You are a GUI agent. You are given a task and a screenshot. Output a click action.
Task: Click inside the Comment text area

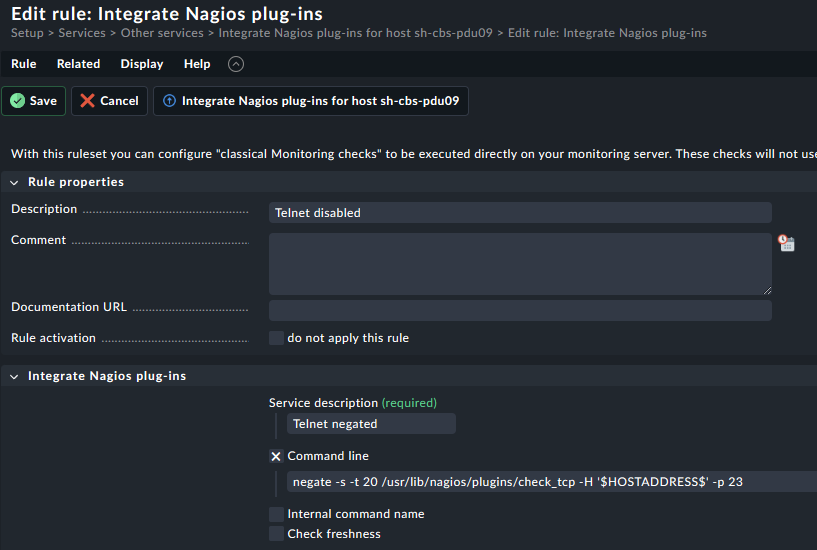click(520, 264)
